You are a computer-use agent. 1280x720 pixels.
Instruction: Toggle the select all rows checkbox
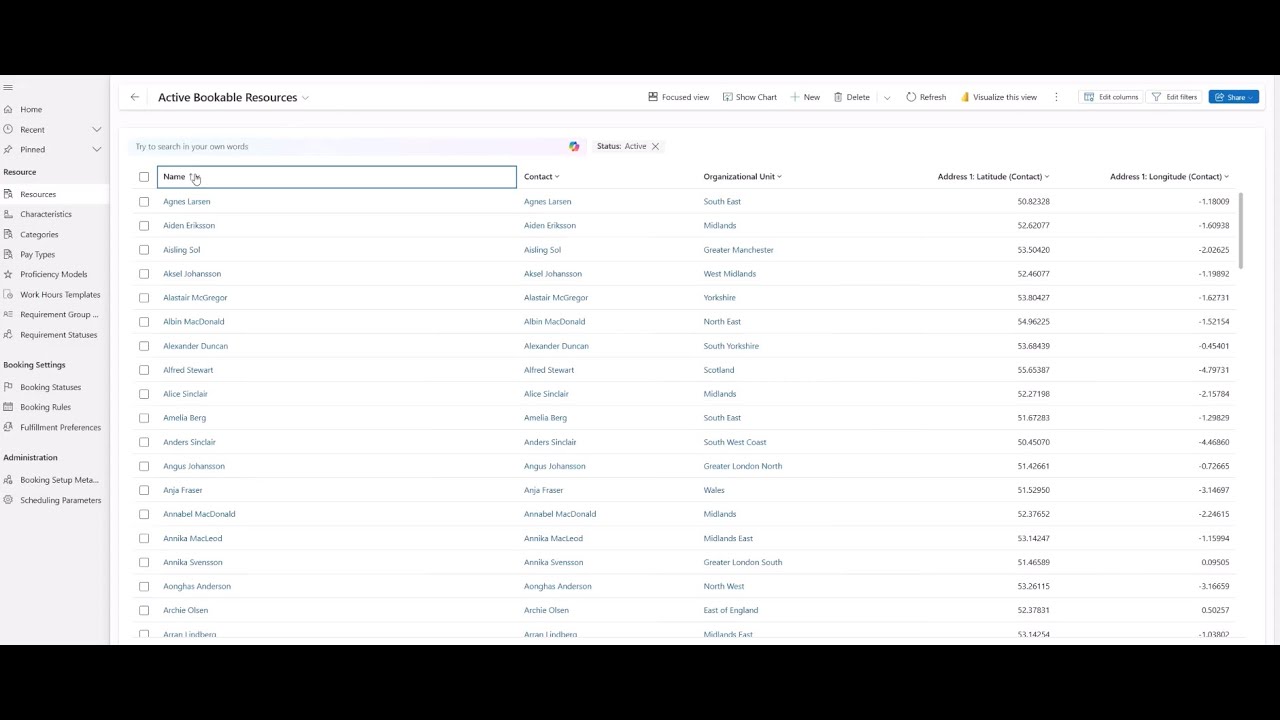[x=144, y=177]
